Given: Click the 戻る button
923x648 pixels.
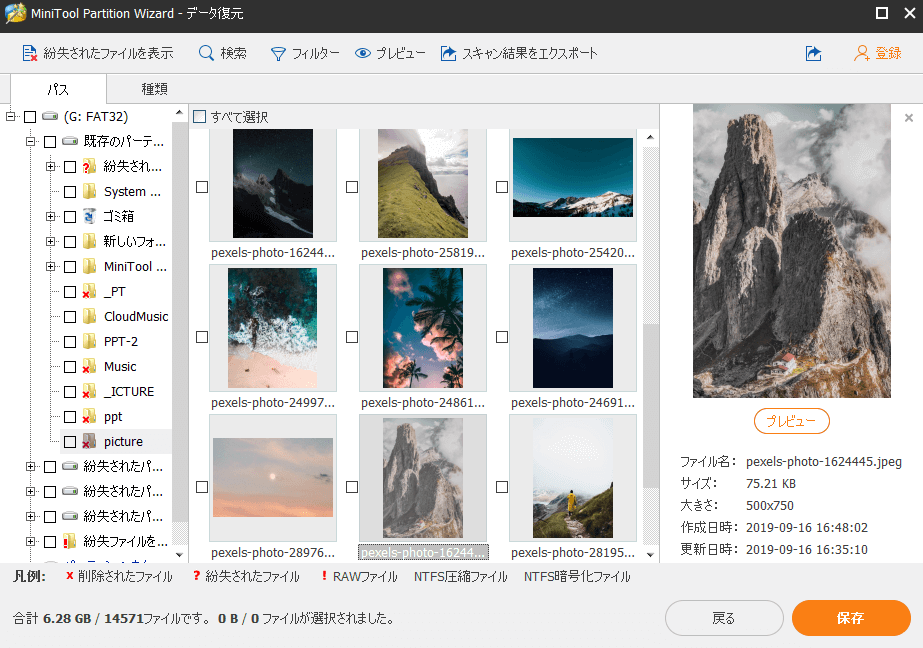Looking at the screenshot, I should point(724,618).
